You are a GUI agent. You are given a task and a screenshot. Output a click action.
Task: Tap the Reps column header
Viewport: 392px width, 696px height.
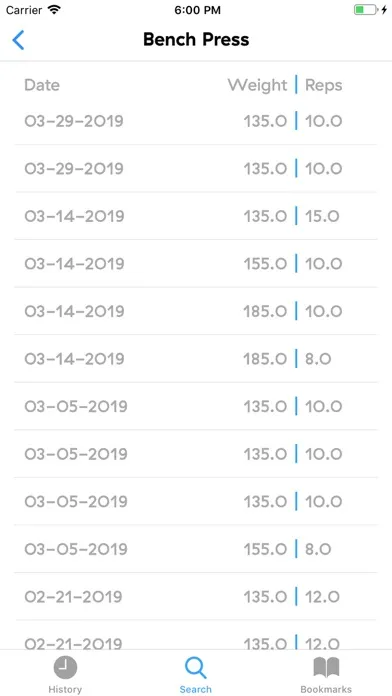pos(324,85)
